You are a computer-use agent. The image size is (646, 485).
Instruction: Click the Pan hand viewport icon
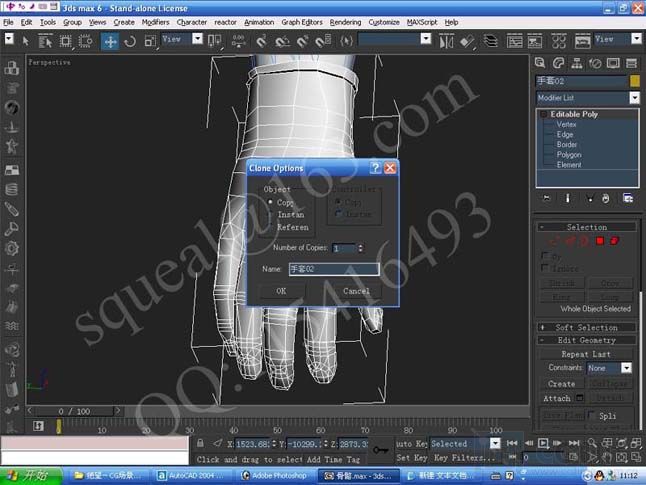pyautogui.click(x=607, y=457)
